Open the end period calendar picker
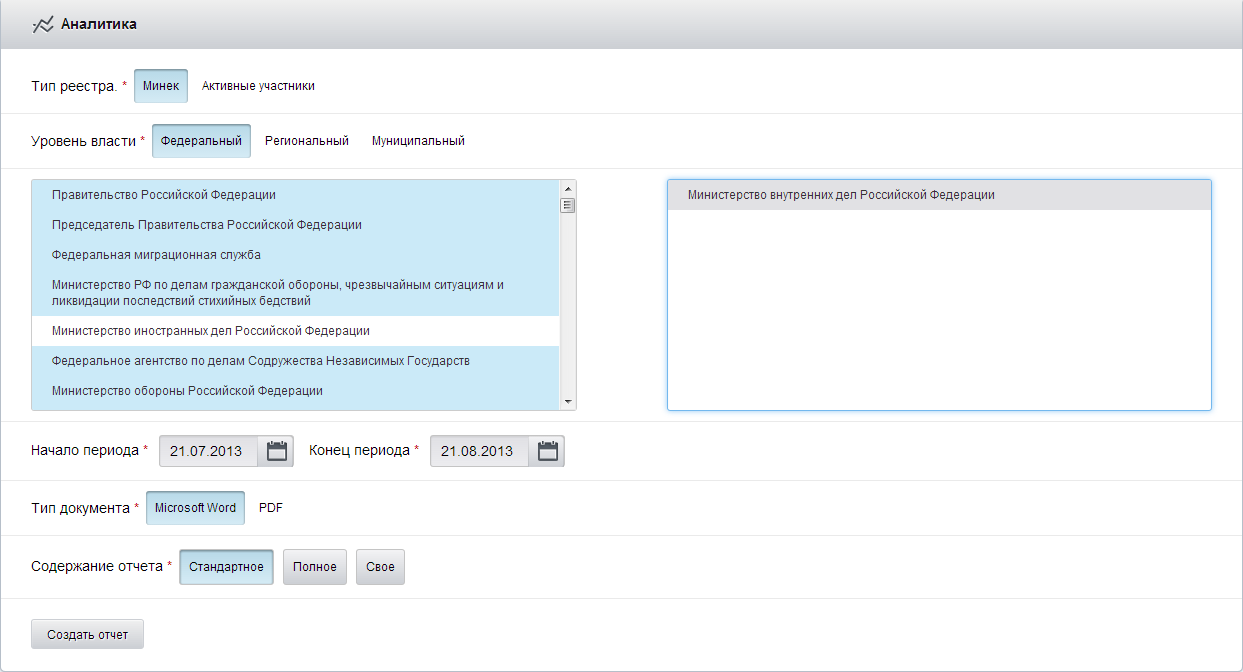Viewport: 1243px width, 672px height. pyautogui.click(x=547, y=451)
